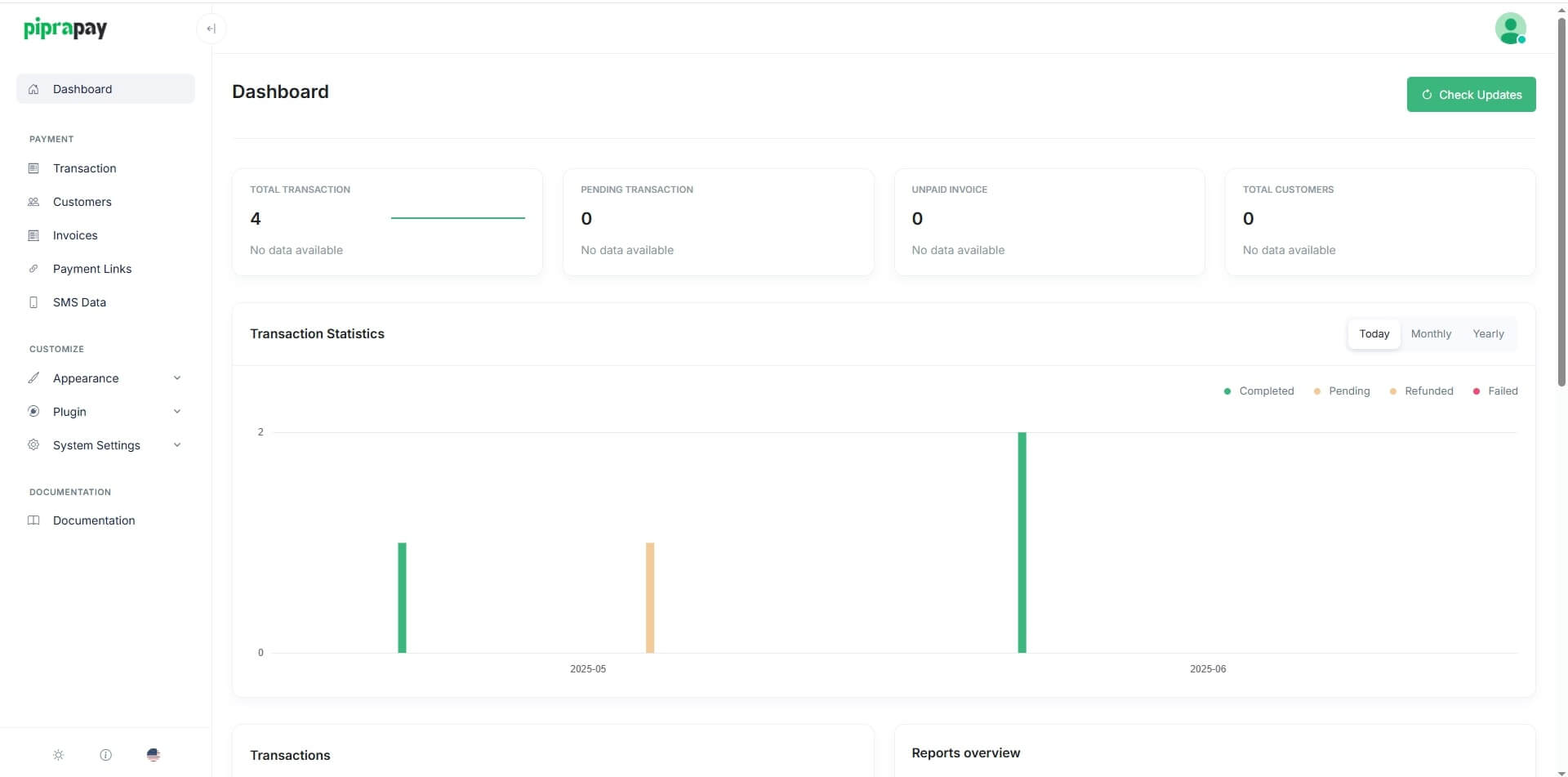Toggle the Refunded legend series
This screenshot has width=1568, height=777.
[x=1421, y=391]
